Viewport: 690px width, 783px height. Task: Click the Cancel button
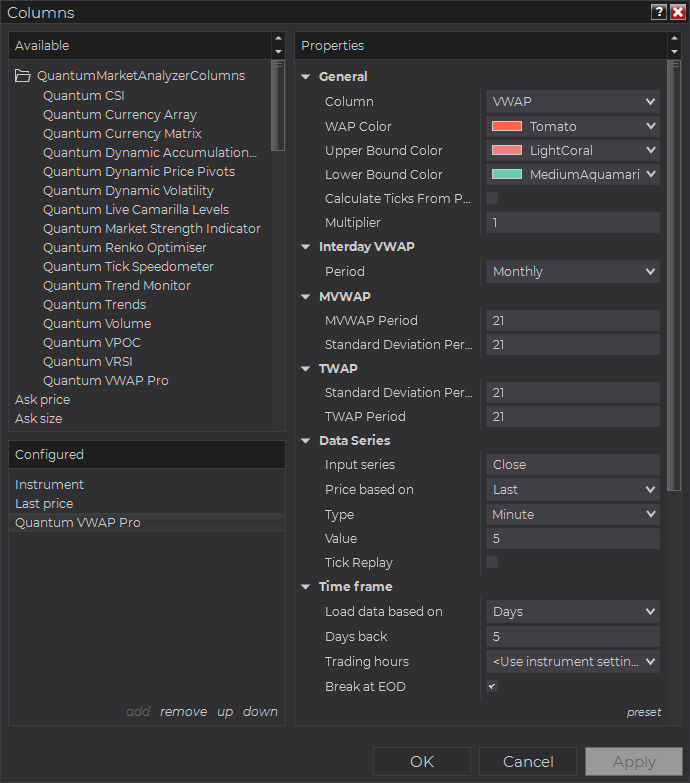528,762
